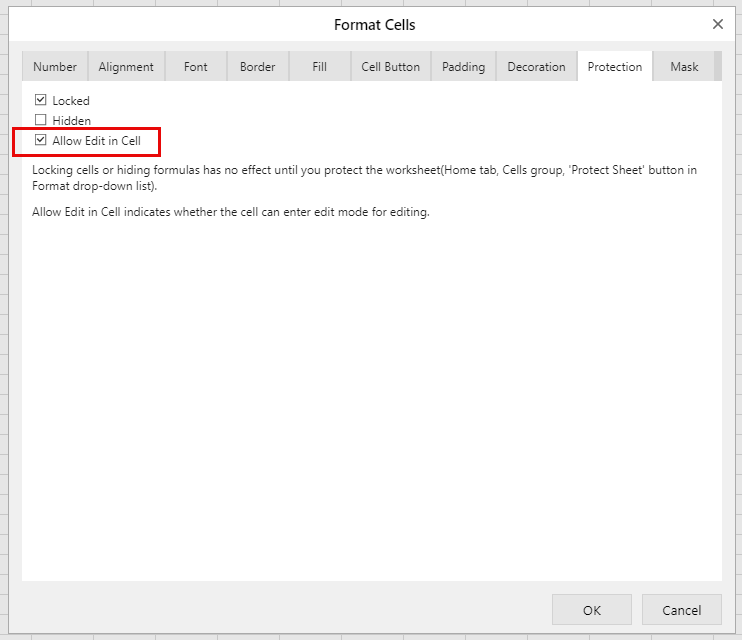Go to the Font tab
742x640 pixels.
pyautogui.click(x=196, y=67)
